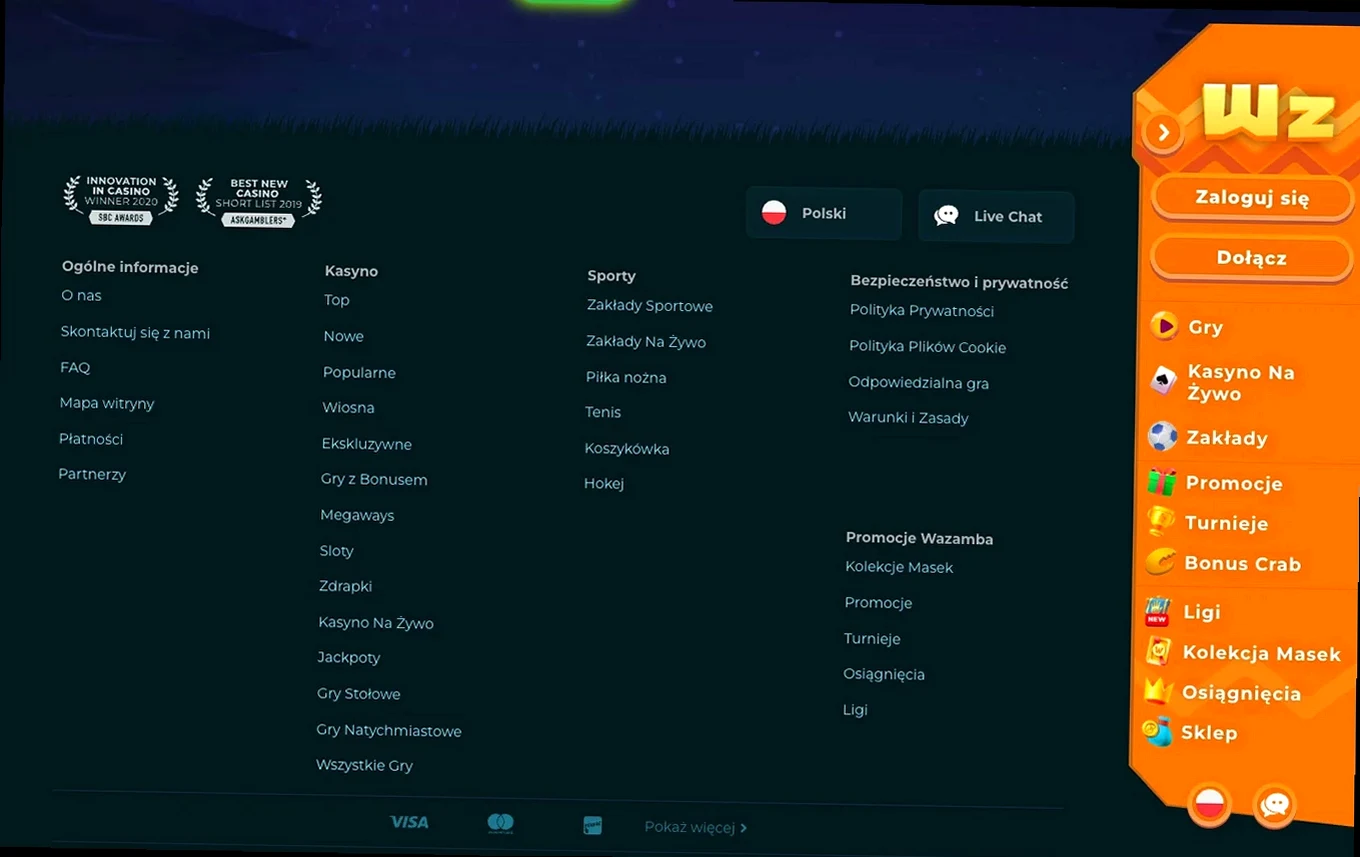Open Polityka Prywatności link
This screenshot has width=1360, height=857.
[921, 311]
